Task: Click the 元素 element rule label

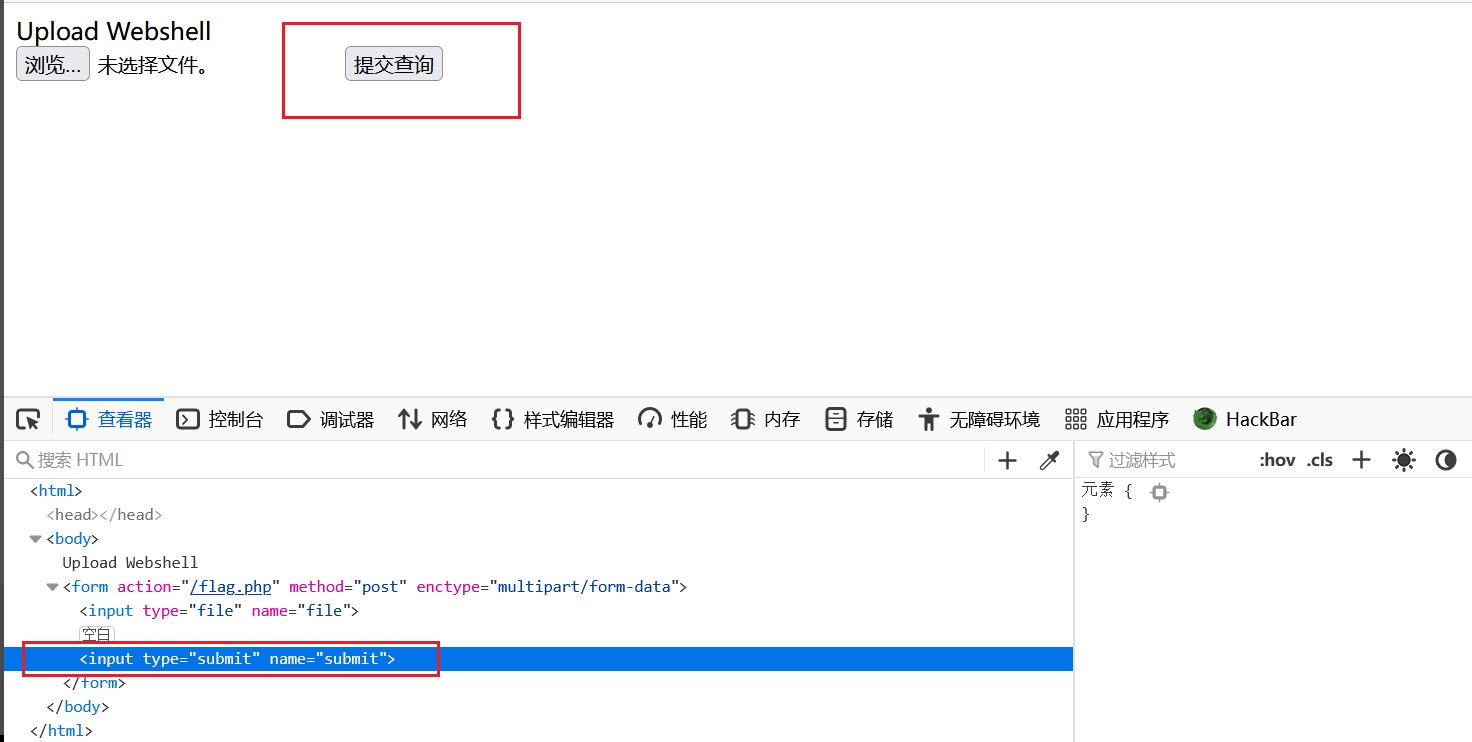Action: pyautogui.click(x=1098, y=490)
